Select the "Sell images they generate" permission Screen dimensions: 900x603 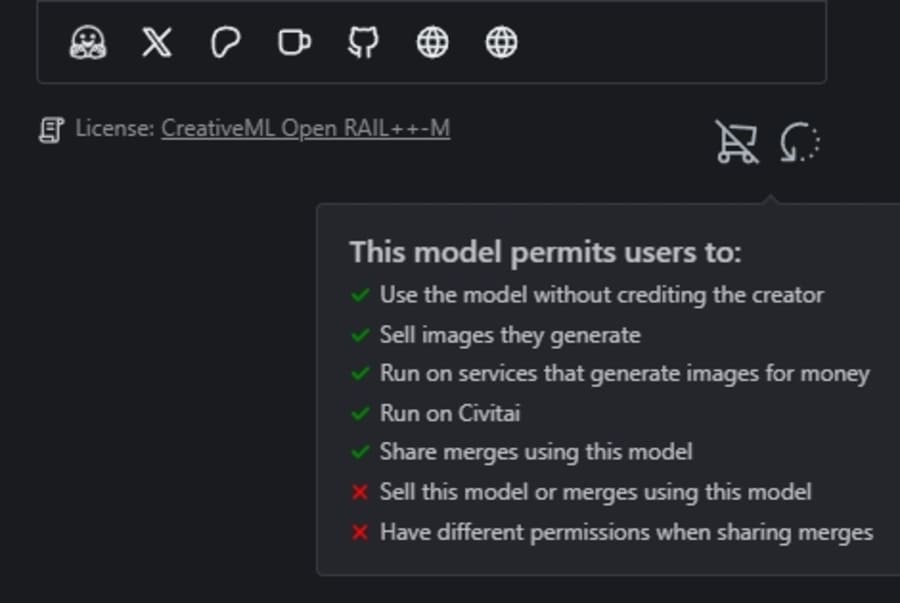(x=510, y=335)
